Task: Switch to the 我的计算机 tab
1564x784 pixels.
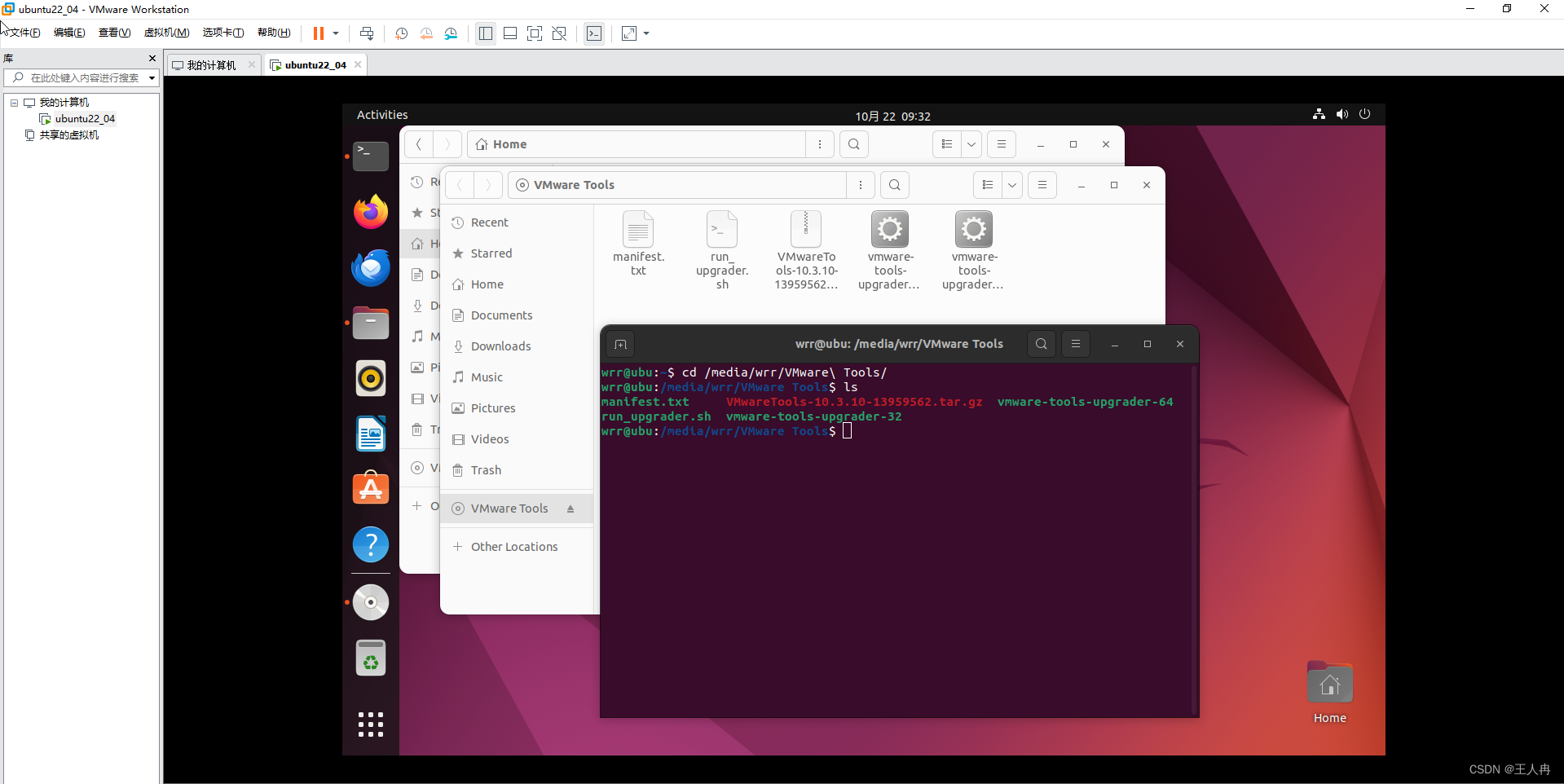Action: click(212, 65)
